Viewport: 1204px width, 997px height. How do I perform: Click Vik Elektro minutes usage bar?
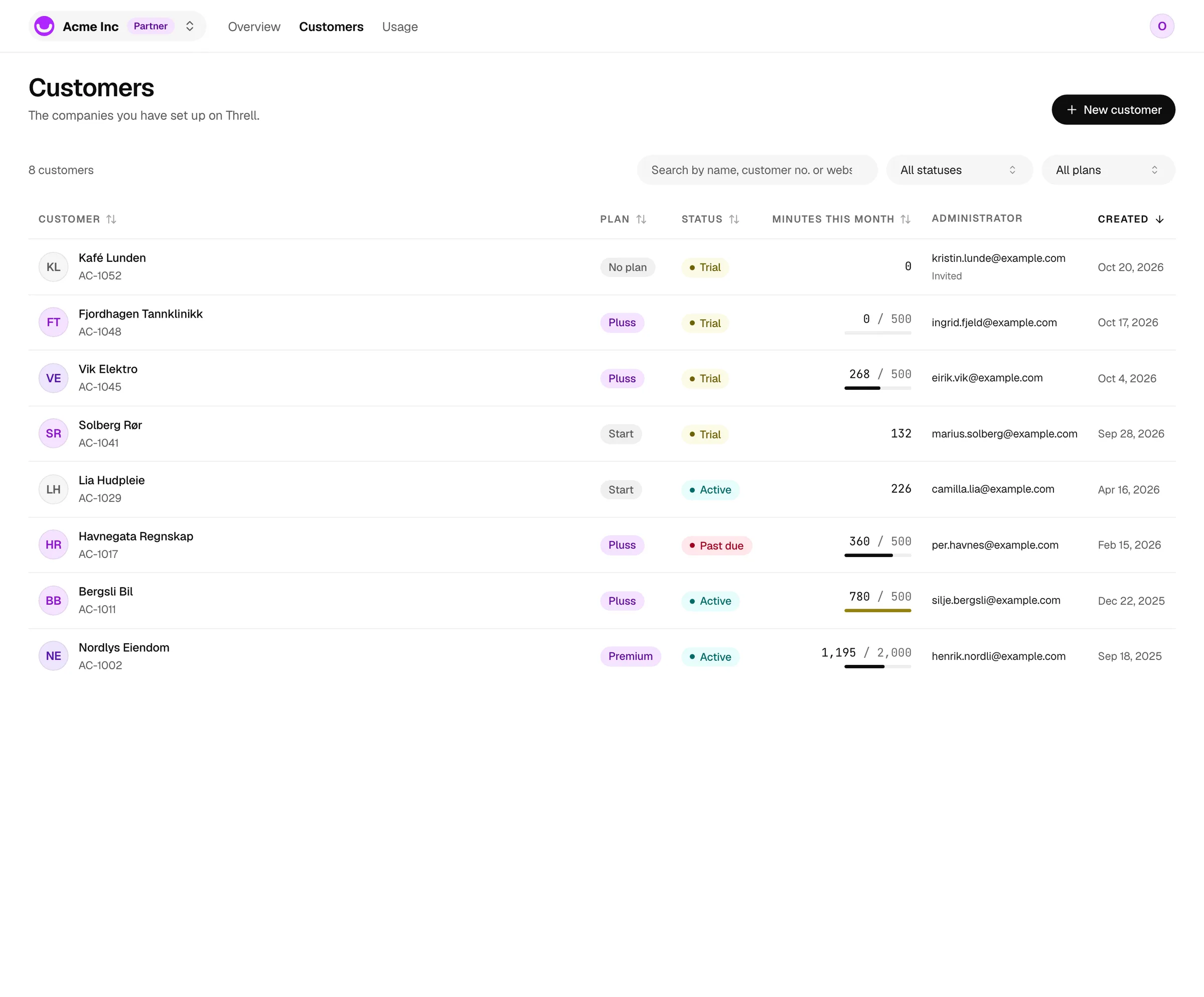tap(878, 388)
